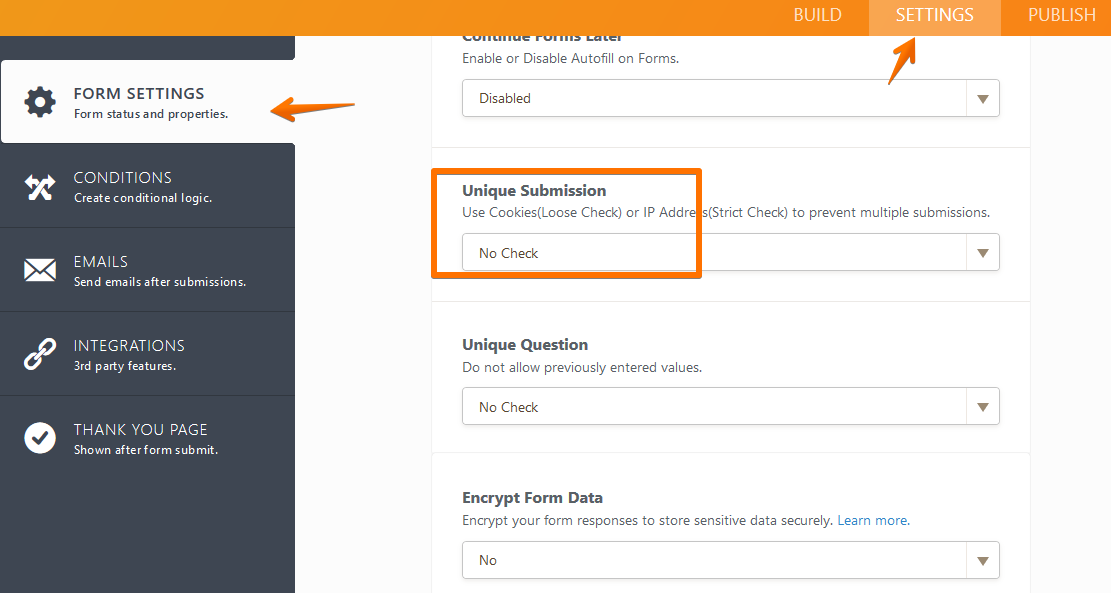This screenshot has width=1111, height=593.
Task: Open the Unique Question dropdown
Action: click(x=983, y=406)
